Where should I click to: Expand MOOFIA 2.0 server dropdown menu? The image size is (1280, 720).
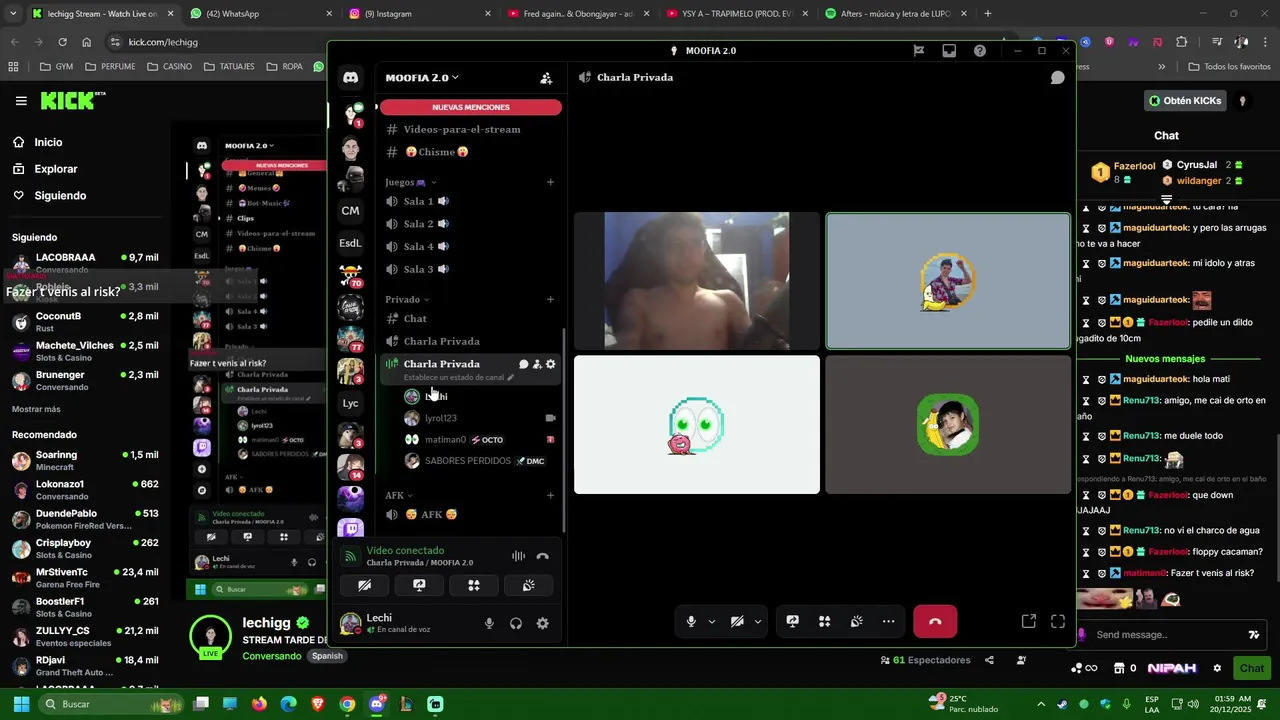[x=422, y=77]
